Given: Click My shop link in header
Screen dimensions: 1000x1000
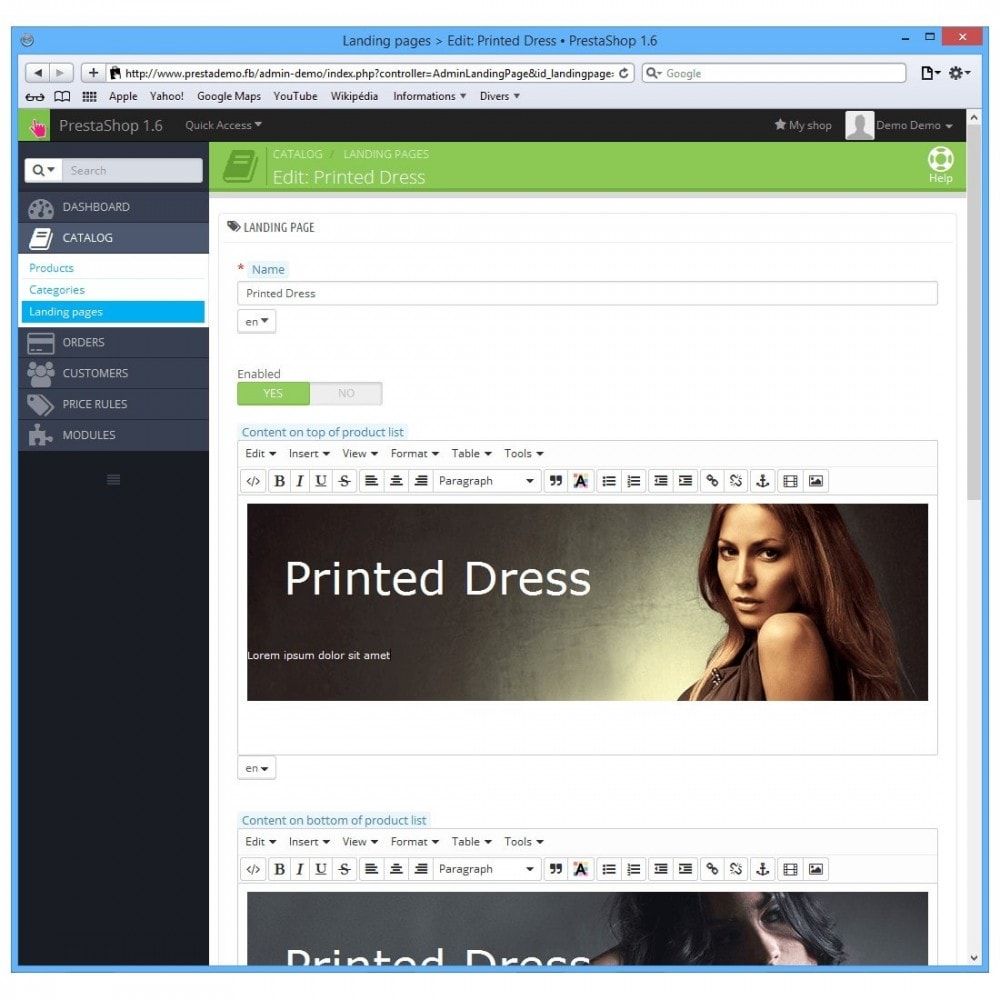Looking at the screenshot, I should click(803, 125).
